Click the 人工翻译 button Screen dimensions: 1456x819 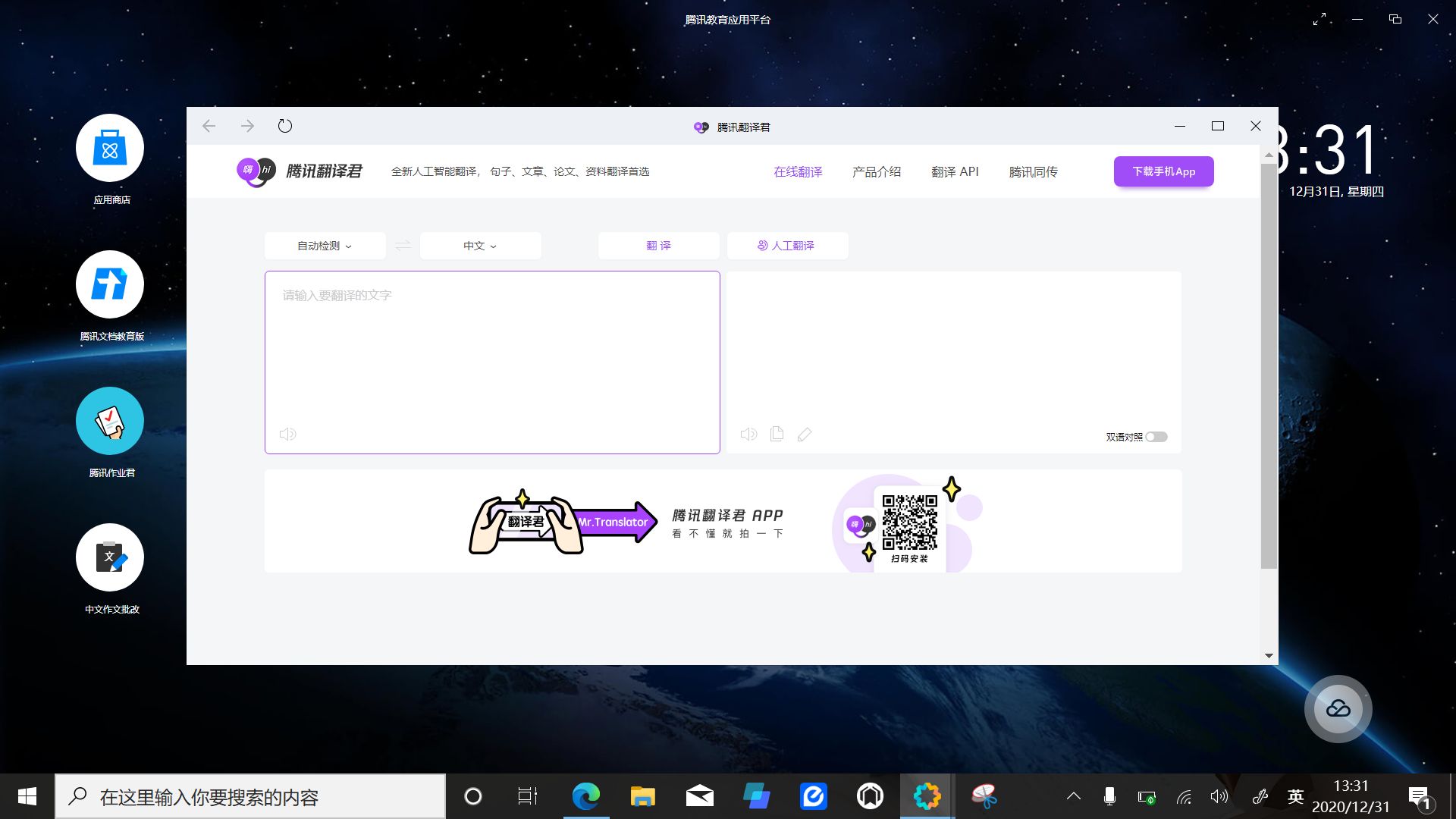click(x=787, y=246)
